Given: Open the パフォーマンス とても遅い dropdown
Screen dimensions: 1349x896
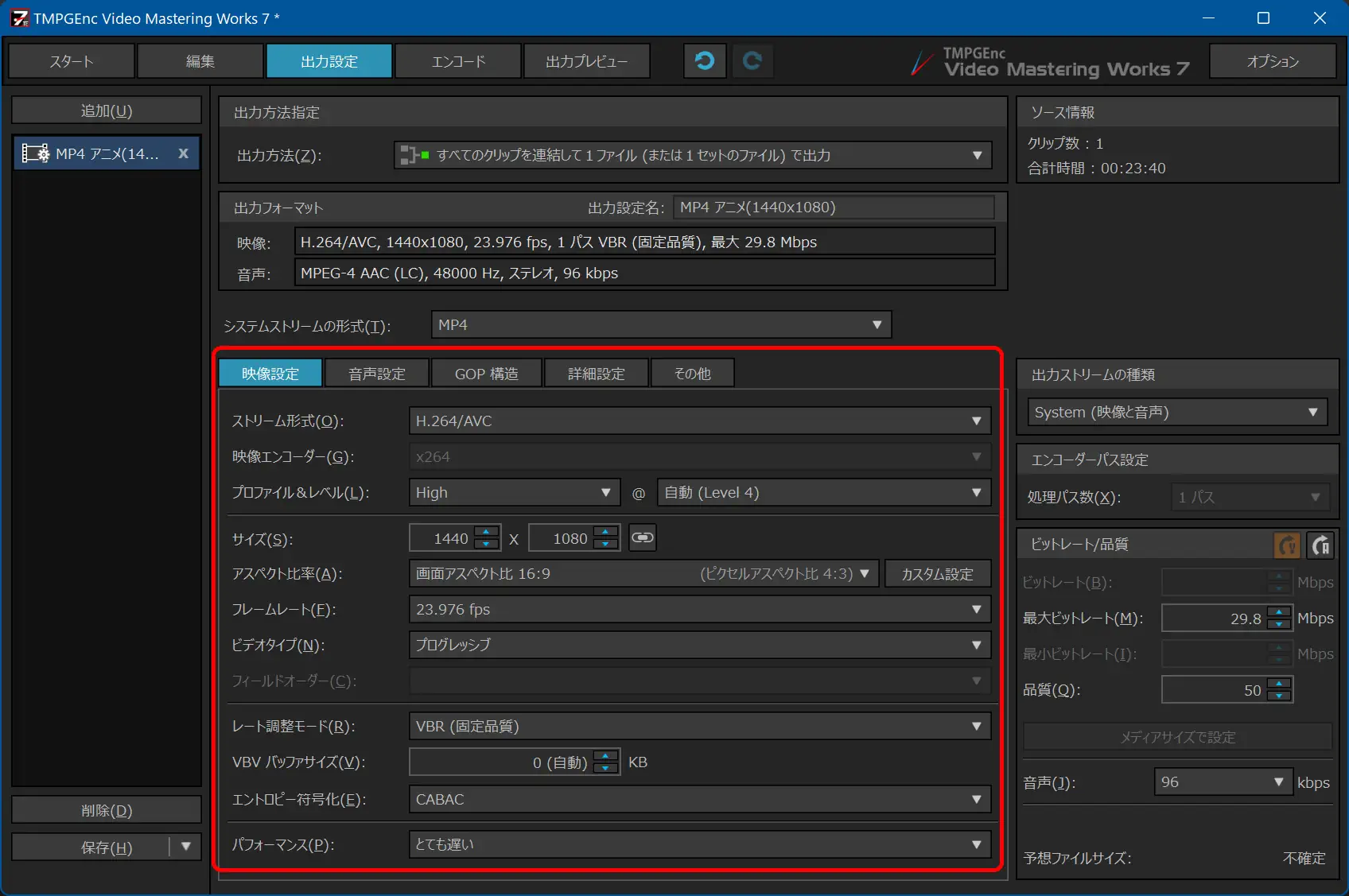Looking at the screenshot, I should tap(700, 844).
